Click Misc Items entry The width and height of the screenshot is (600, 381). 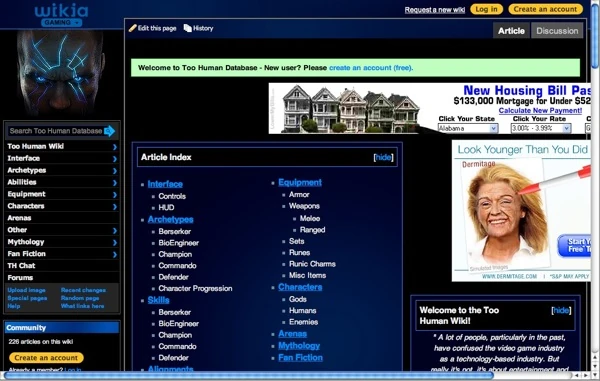307,275
